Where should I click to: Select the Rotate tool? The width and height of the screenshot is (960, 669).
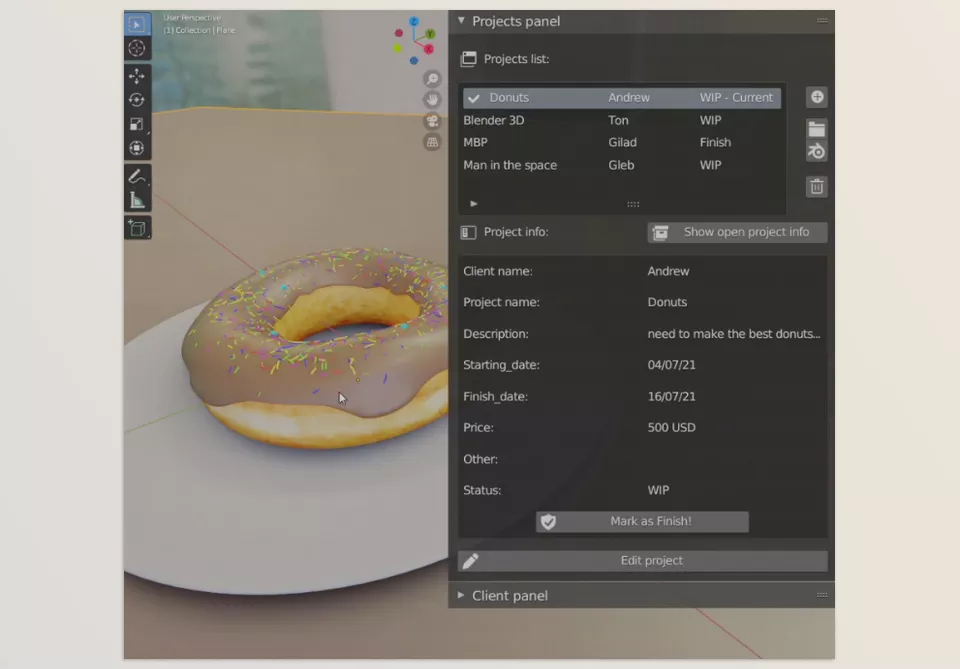click(137, 99)
